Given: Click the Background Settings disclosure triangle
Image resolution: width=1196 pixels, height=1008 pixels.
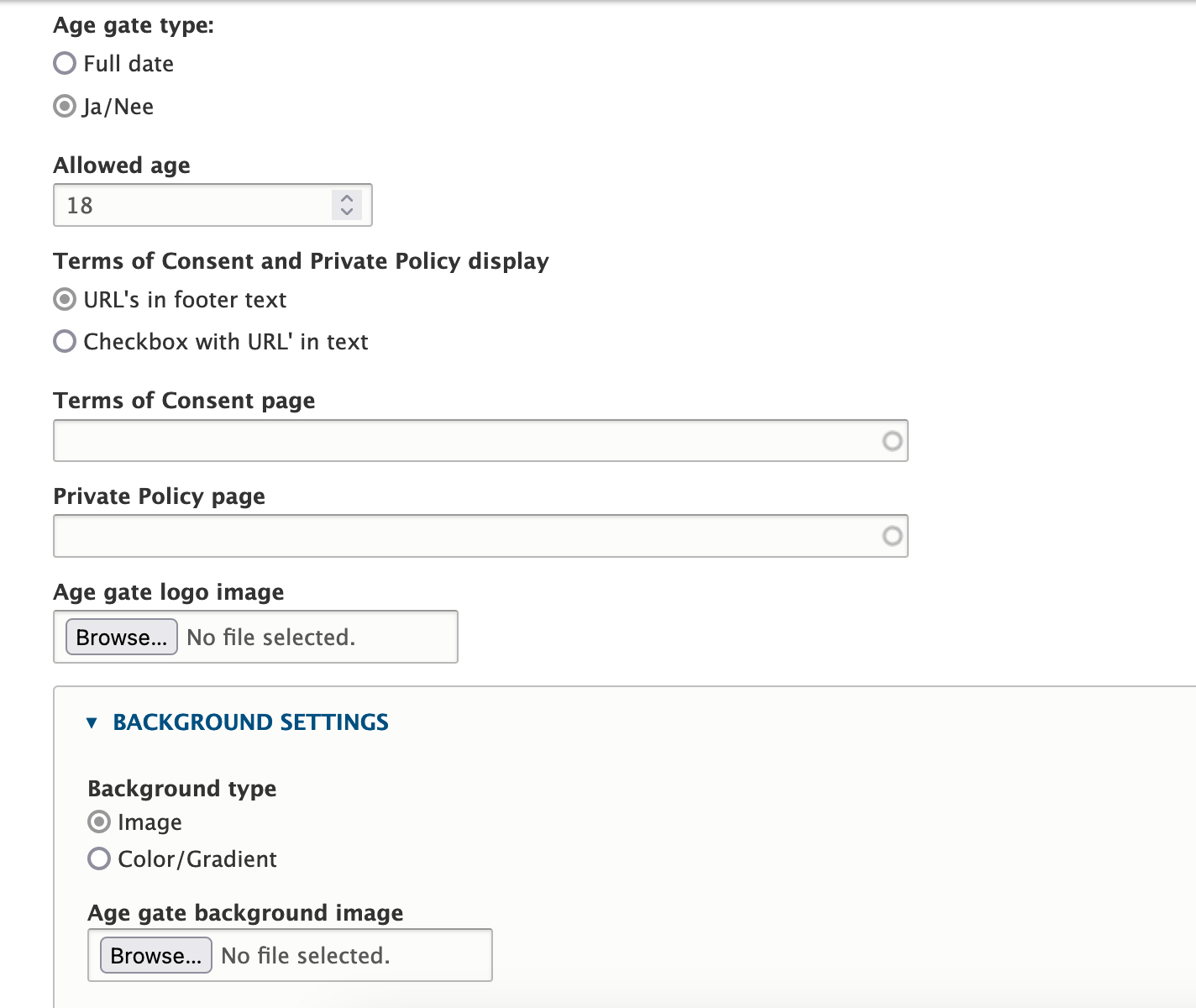Looking at the screenshot, I should 92,722.
